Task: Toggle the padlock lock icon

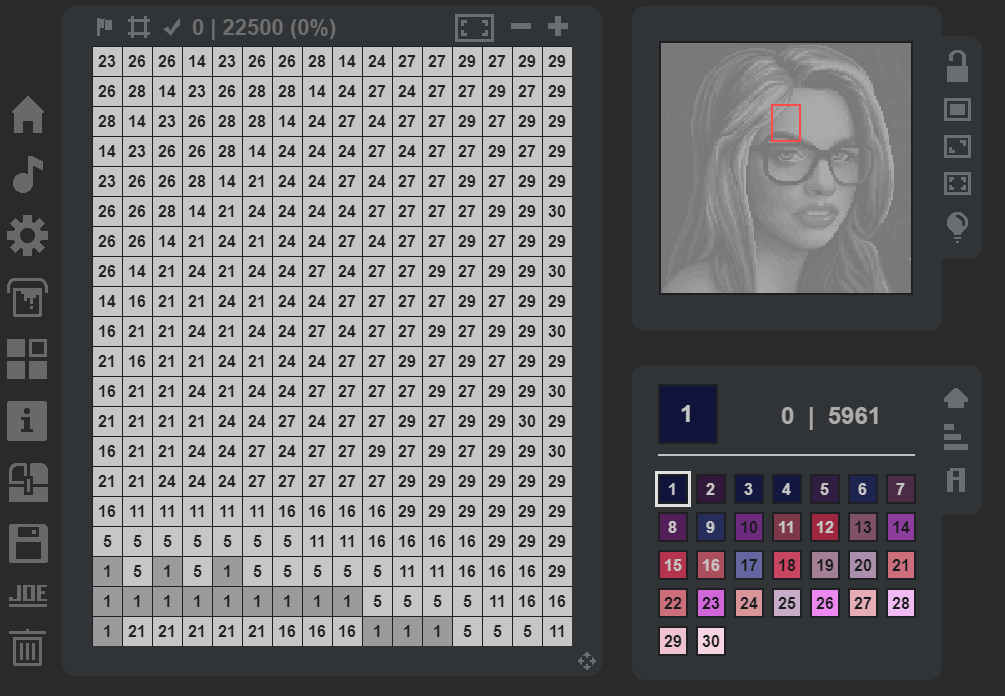Action: 957,67
